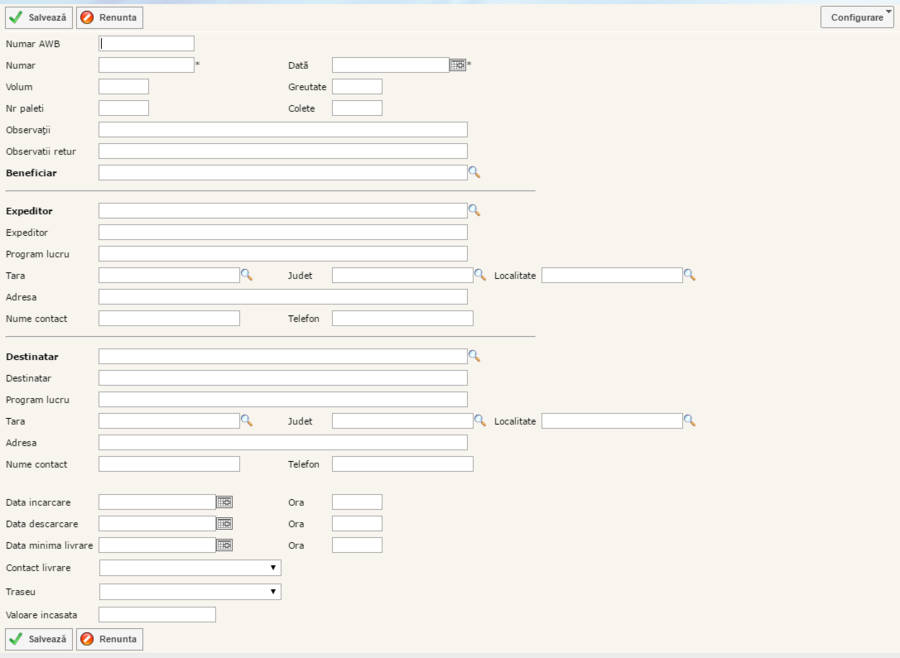Screen dimensions: 900x658
Task: Open calendar for Data incarcare
Action: [x=225, y=502]
